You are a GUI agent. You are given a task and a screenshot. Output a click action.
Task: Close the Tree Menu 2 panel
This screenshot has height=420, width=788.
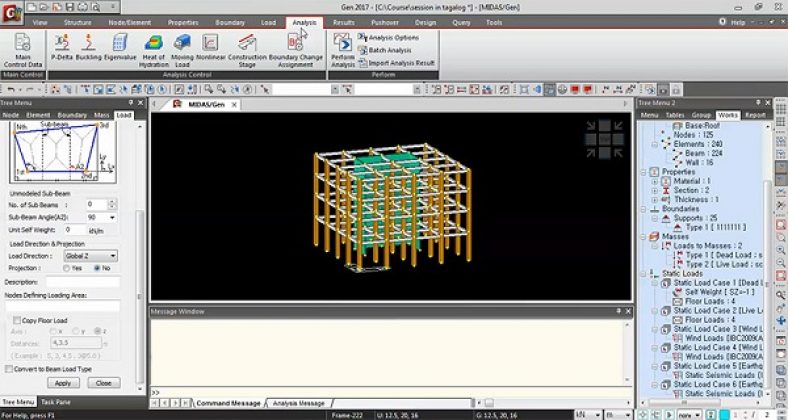click(x=767, y=102)
